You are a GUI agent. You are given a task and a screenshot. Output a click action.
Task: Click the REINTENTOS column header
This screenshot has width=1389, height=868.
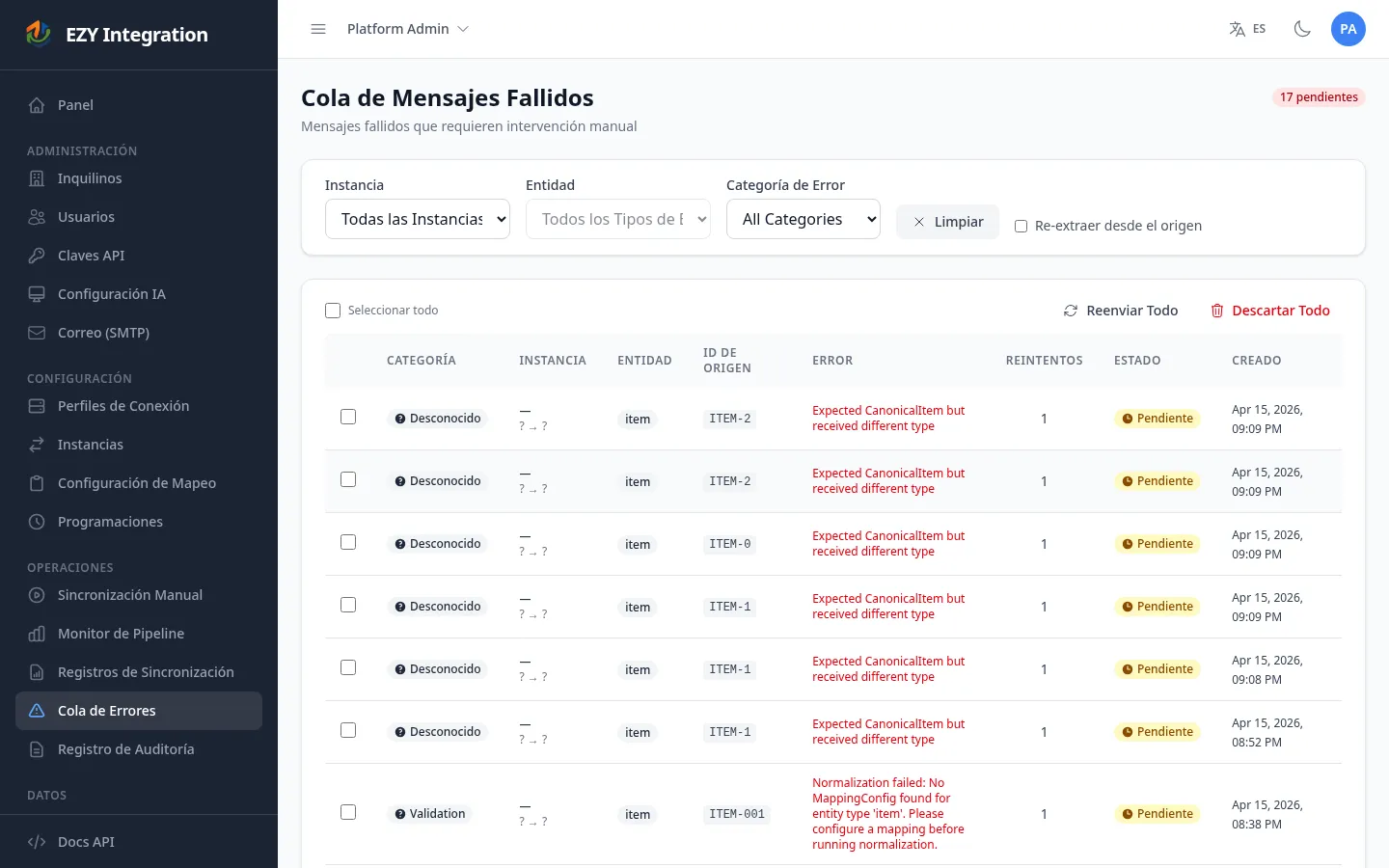click(1044, 361)
